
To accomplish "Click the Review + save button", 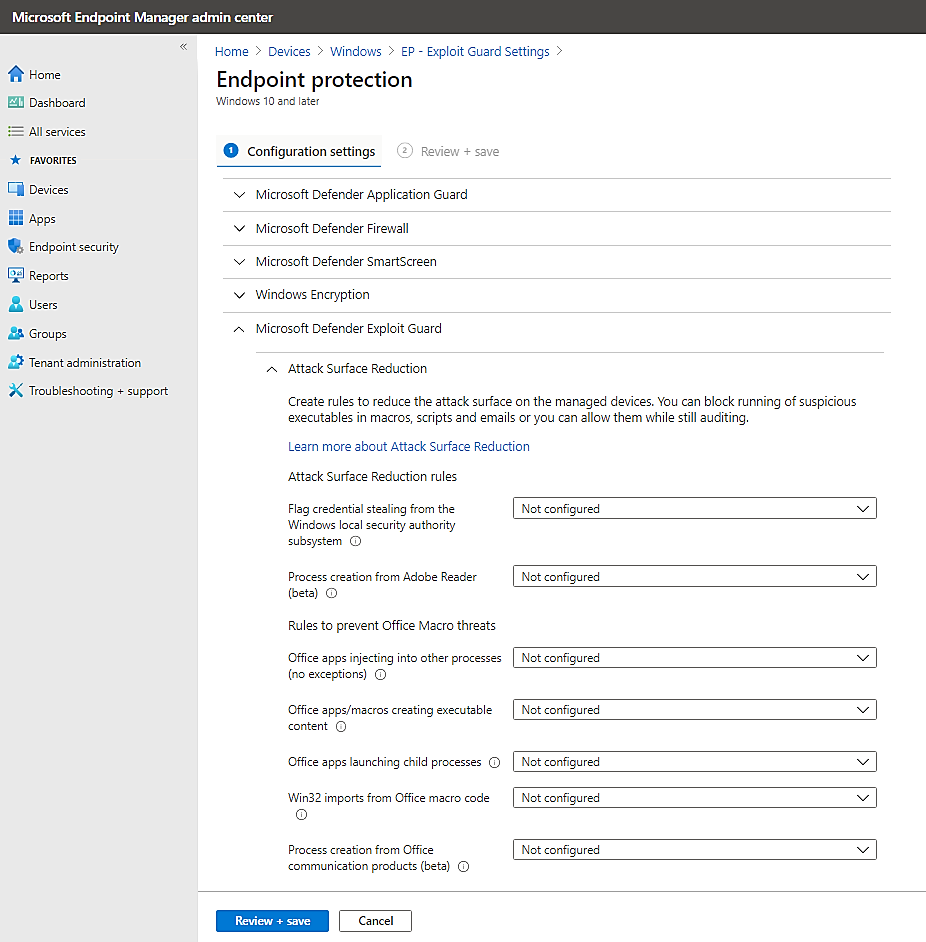I will click(x=272, y=921).
